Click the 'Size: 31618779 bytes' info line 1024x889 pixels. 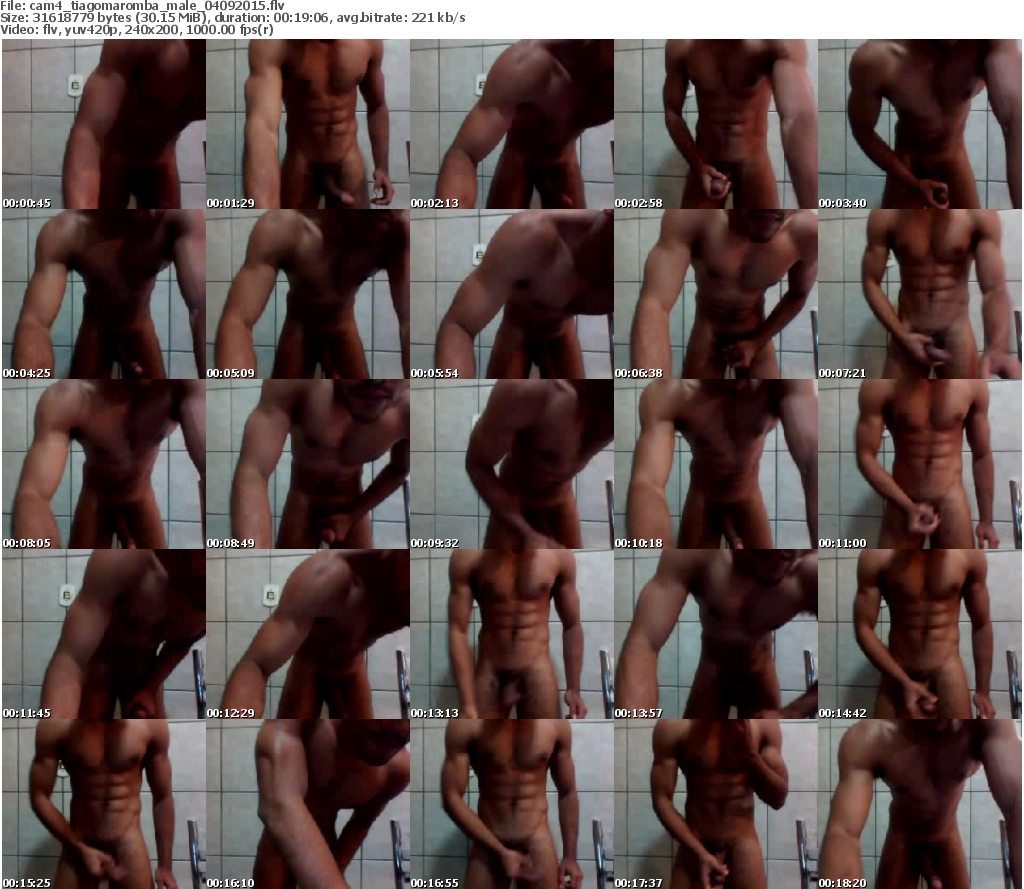[x=232, y=18]
